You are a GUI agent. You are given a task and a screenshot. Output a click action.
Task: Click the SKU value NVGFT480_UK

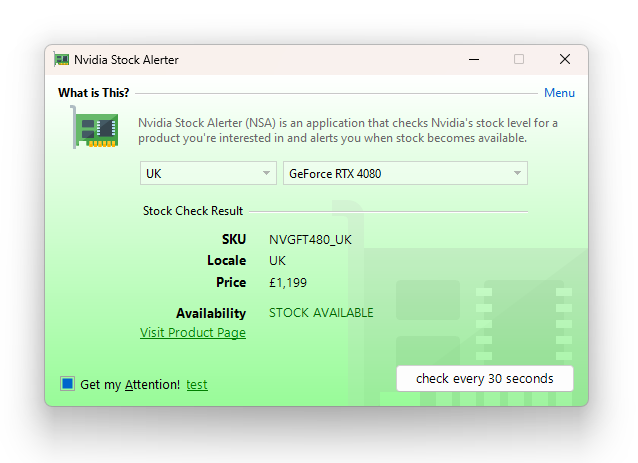(310, 240)
